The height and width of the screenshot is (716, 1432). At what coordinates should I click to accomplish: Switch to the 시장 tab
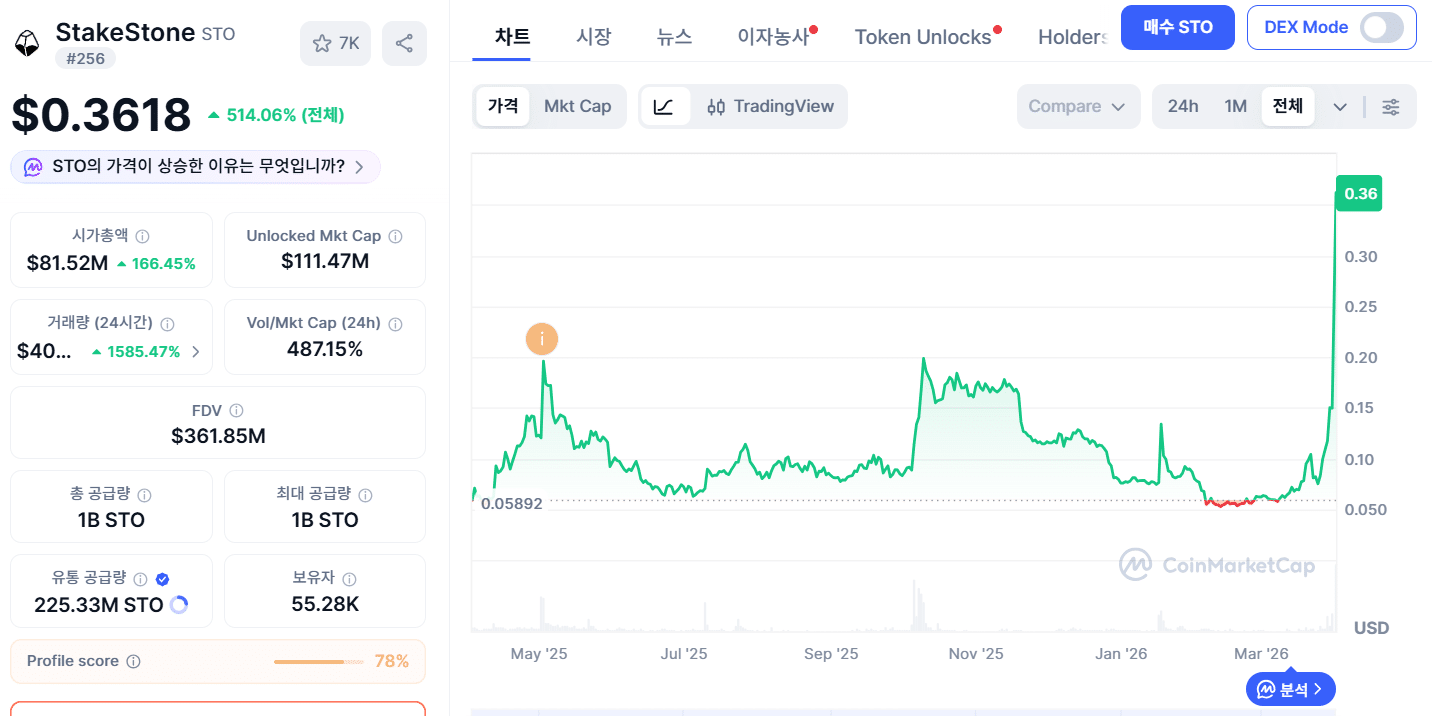[x=595, y=36]
